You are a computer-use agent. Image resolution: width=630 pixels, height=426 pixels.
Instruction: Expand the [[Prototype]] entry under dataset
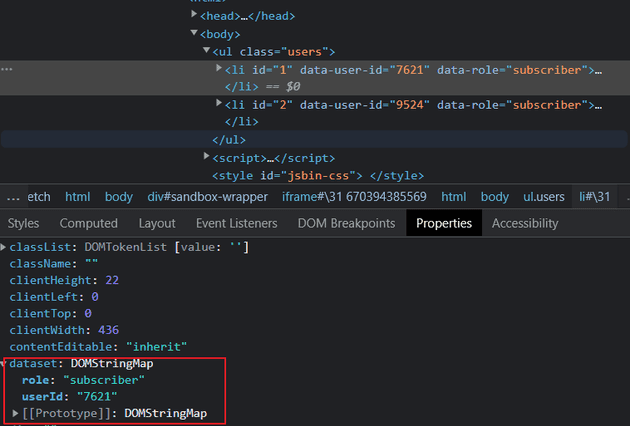15,413
